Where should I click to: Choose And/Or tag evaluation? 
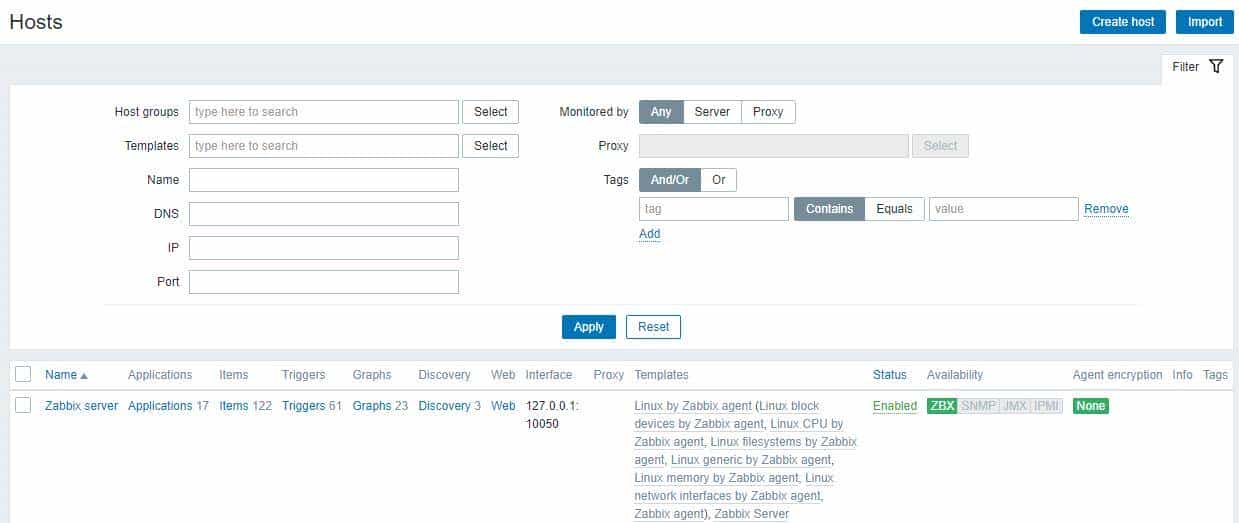pos(670,180)
